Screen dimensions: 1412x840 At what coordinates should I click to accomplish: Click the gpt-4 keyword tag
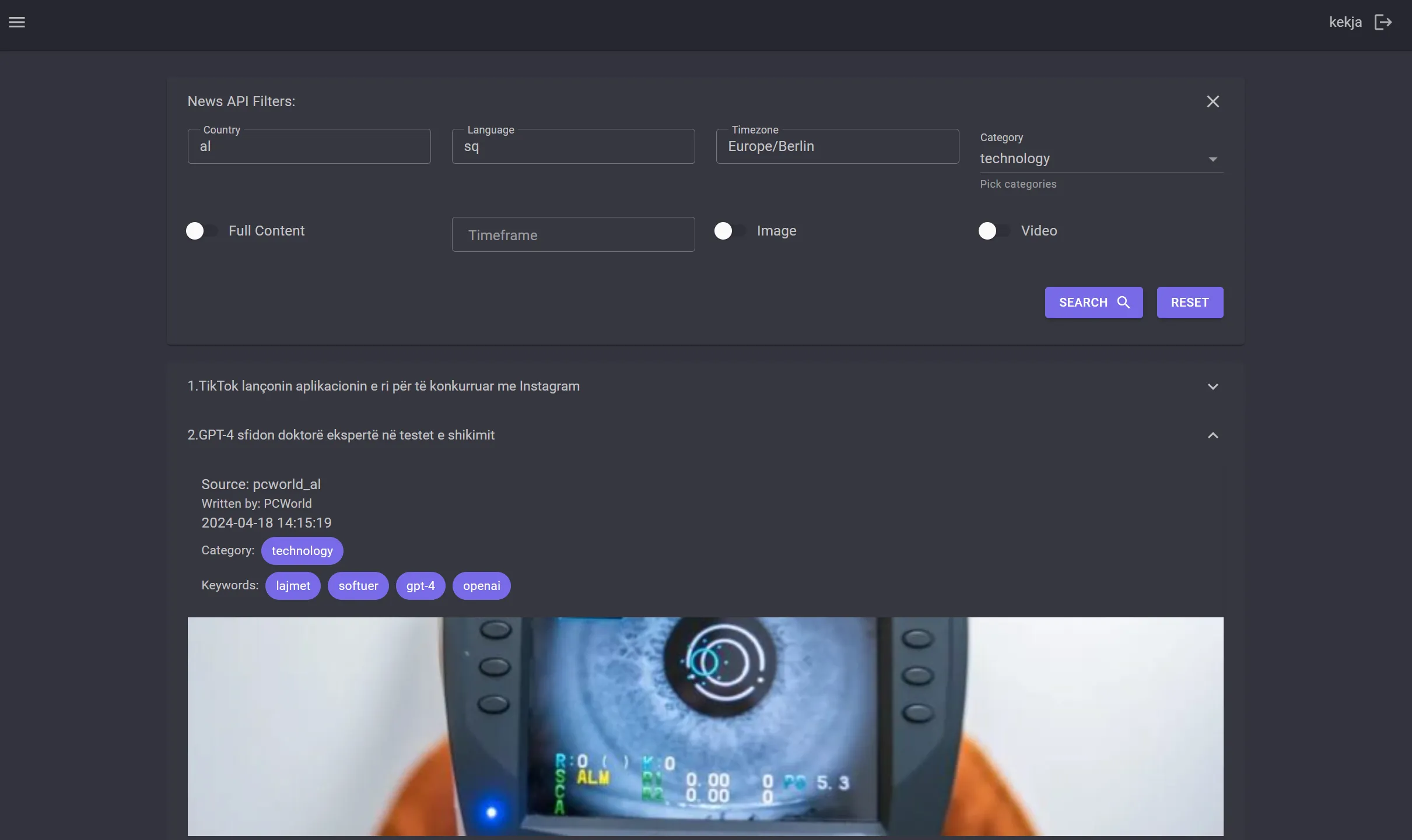tap(421, 585)
